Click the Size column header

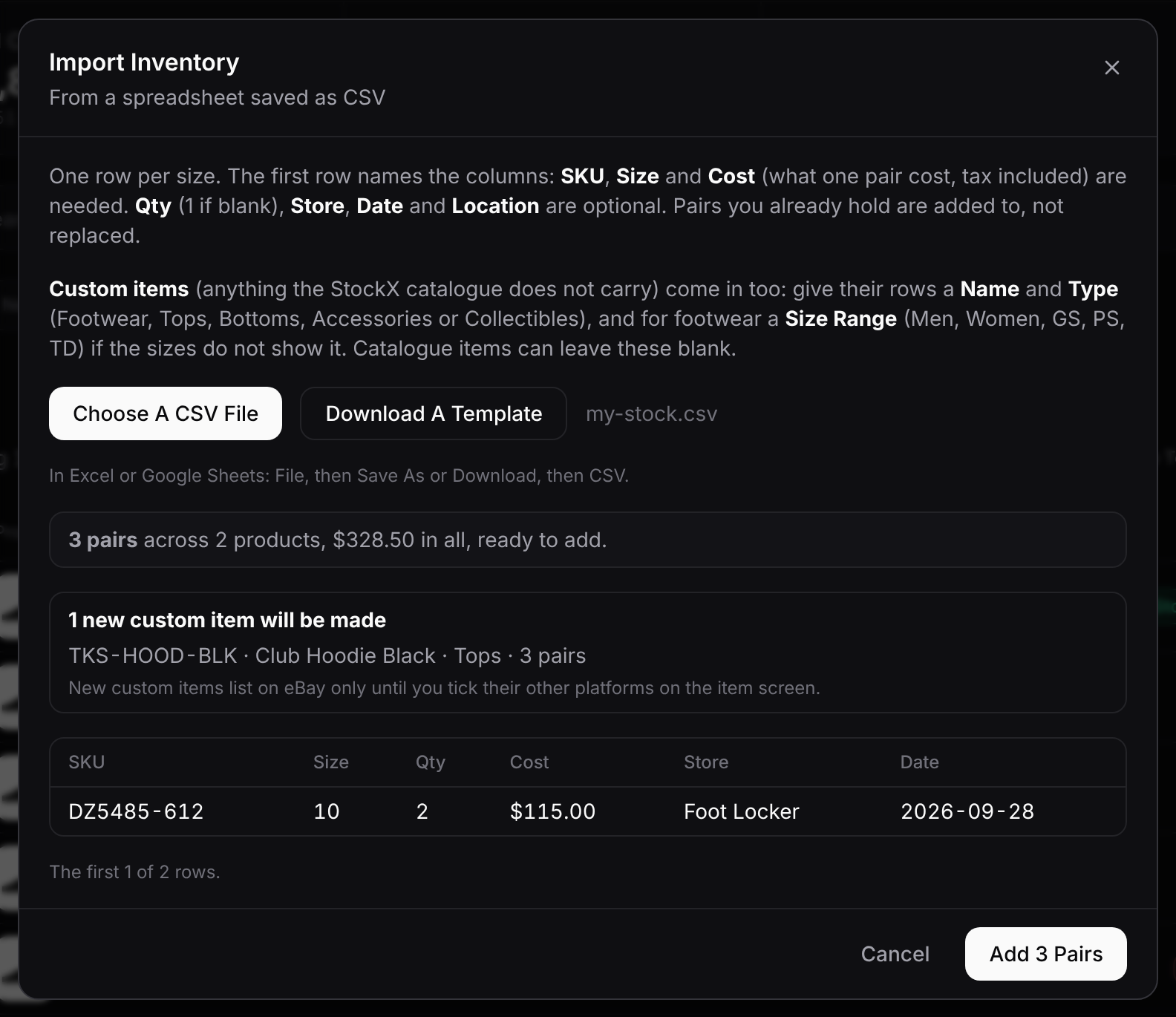coord(331,762)
